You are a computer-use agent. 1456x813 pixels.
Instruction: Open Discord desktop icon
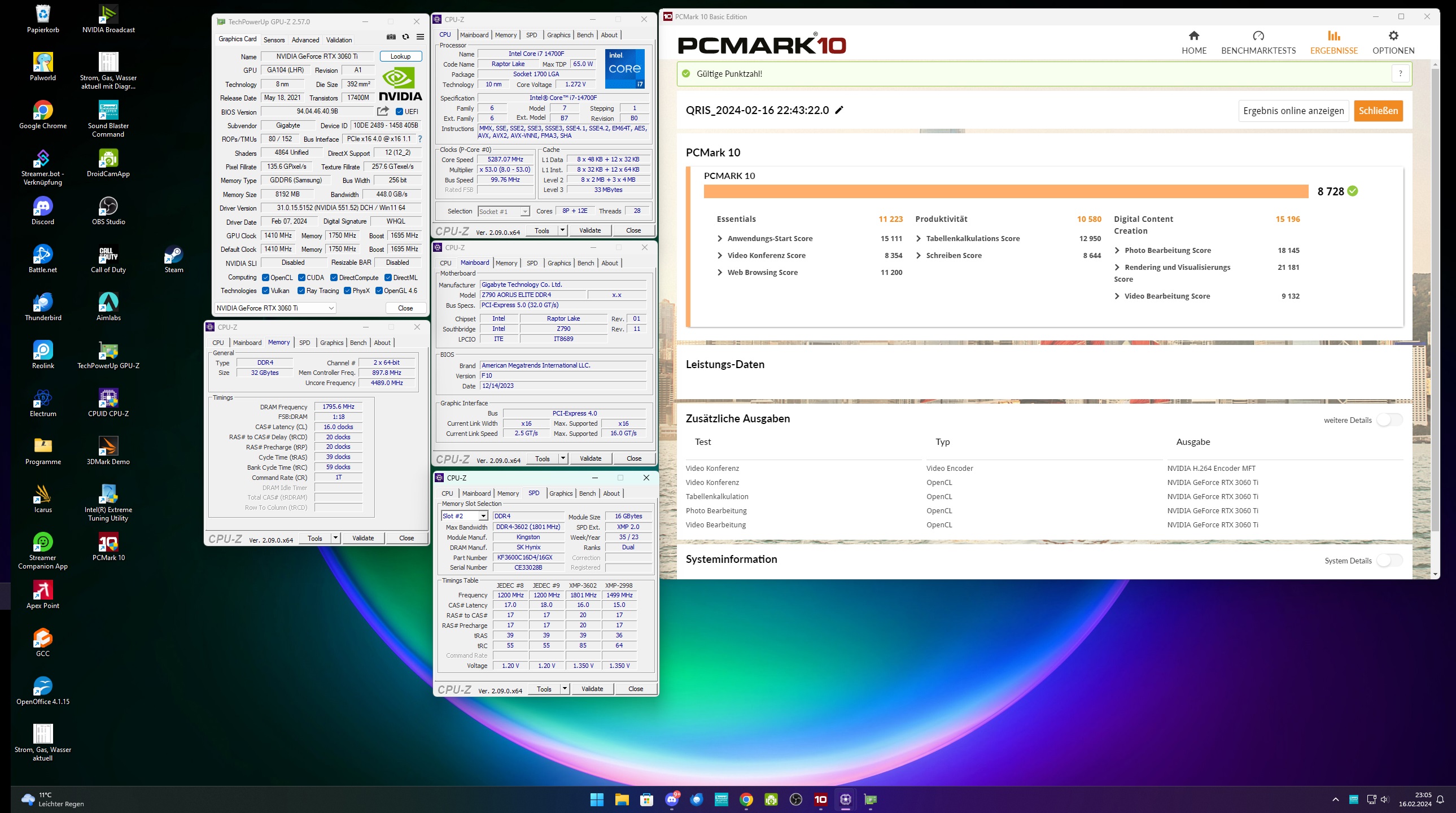(43, 212)
